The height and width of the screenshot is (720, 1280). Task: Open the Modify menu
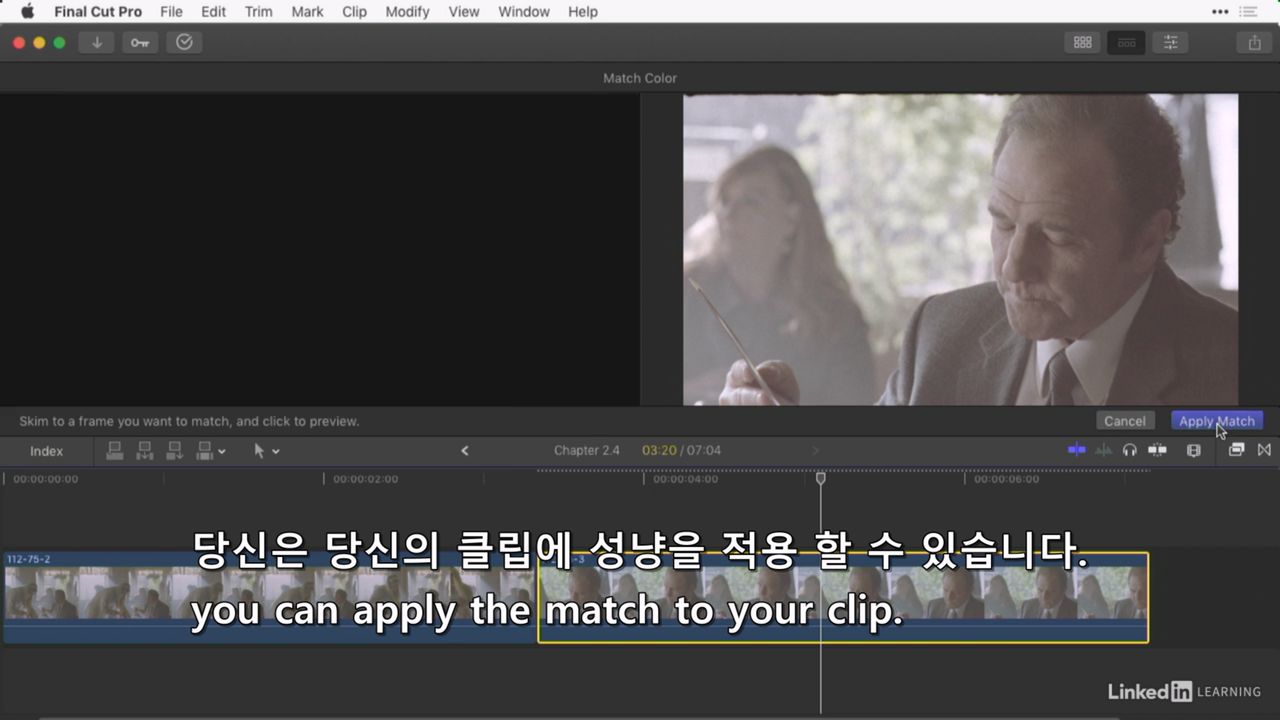pyautogui.click(x=407, y=12)
